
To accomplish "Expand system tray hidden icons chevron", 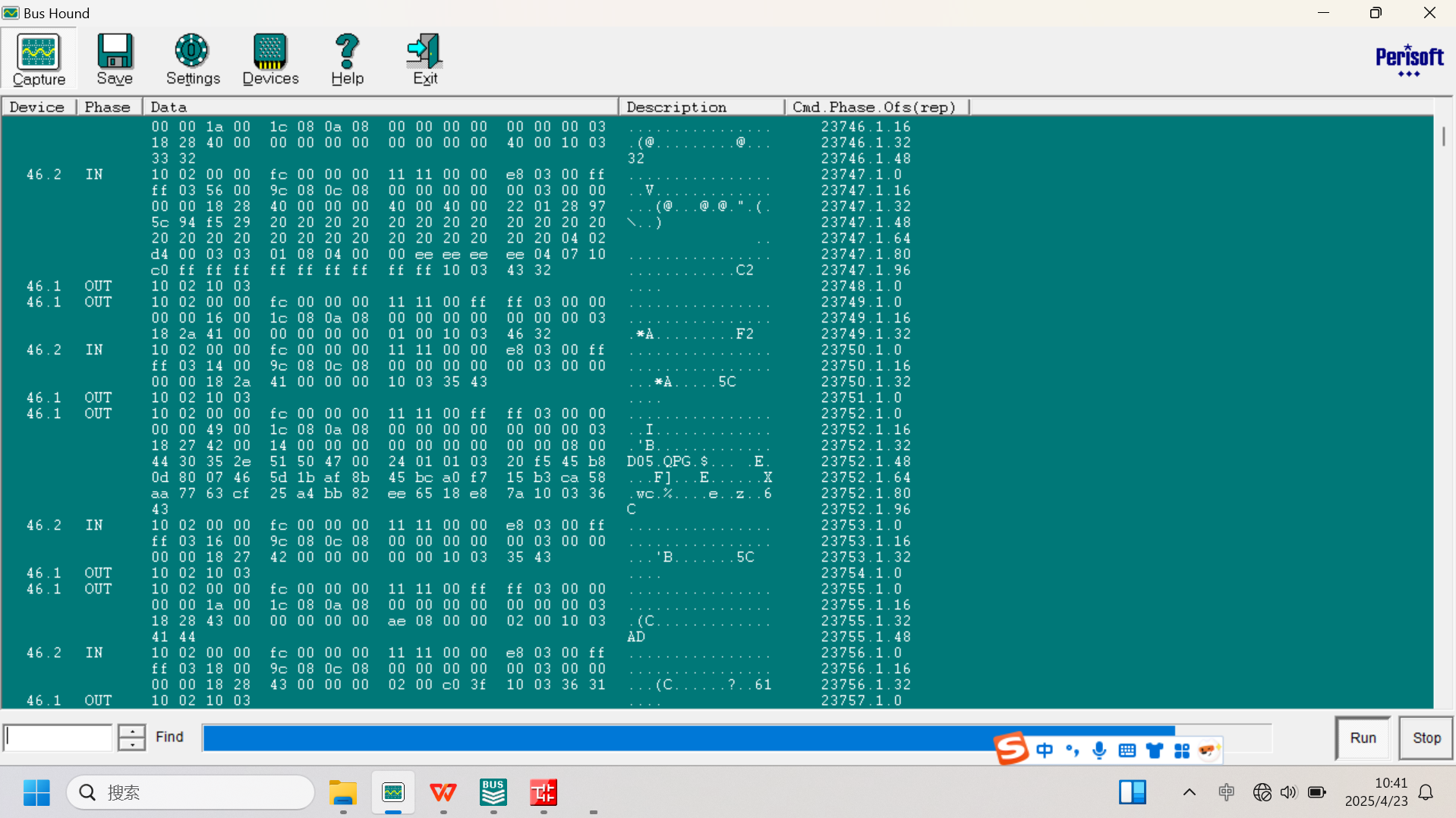I will pos(1189,792).
